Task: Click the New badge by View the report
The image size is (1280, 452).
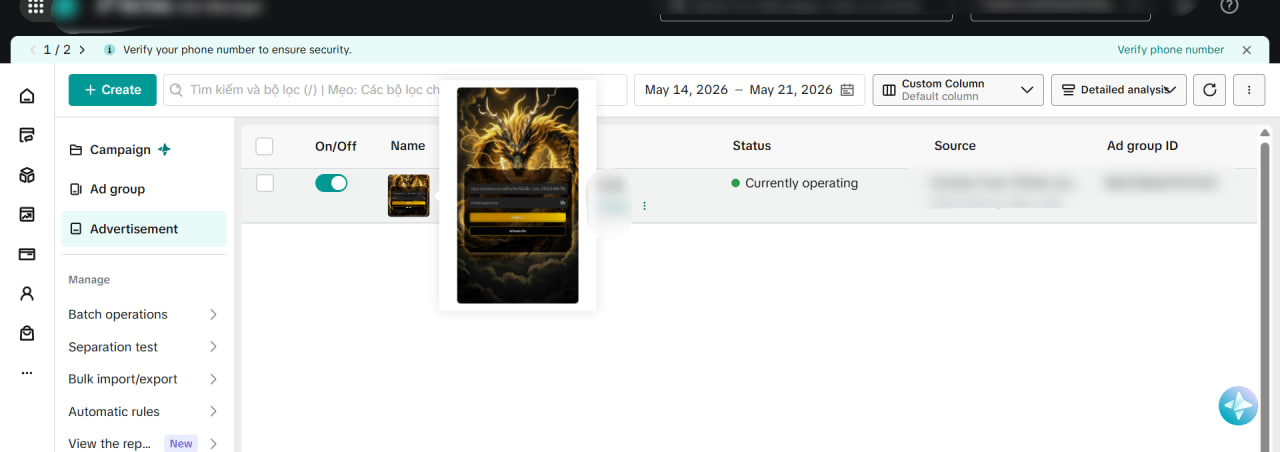Action: pyautogui.click(x=181, y=443)
